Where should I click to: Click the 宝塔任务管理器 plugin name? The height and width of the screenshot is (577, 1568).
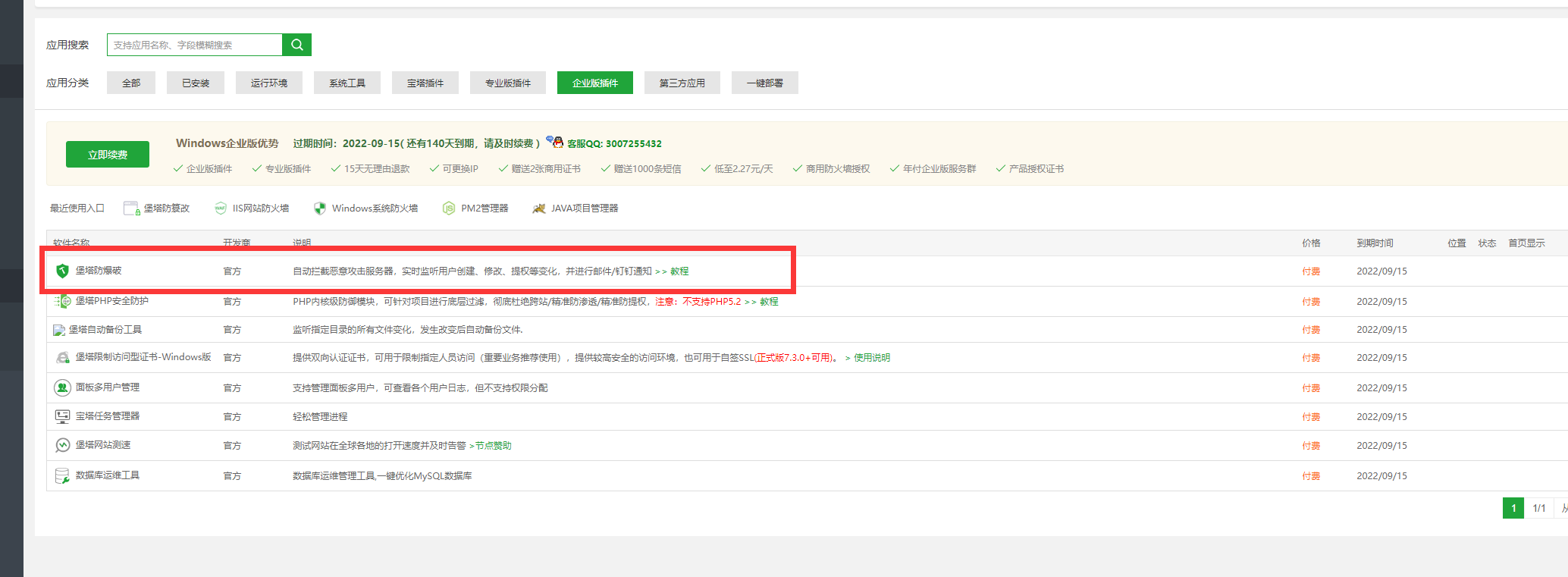coord(108,416)
